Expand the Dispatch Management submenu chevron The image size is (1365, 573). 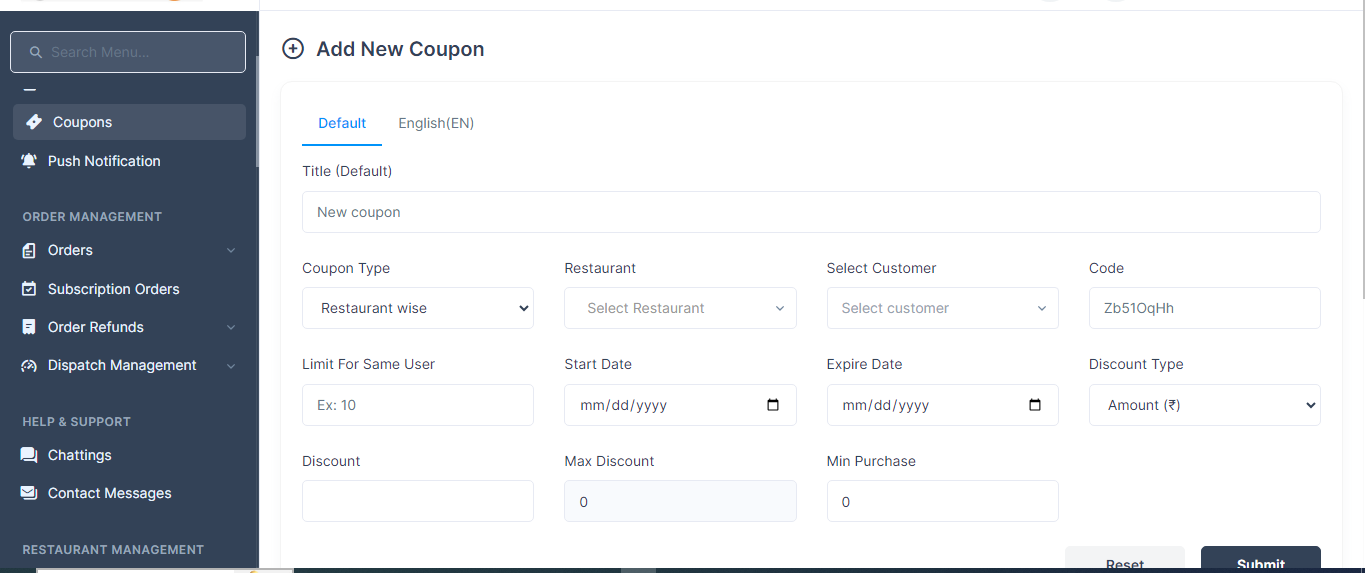[x=231, y=366]
